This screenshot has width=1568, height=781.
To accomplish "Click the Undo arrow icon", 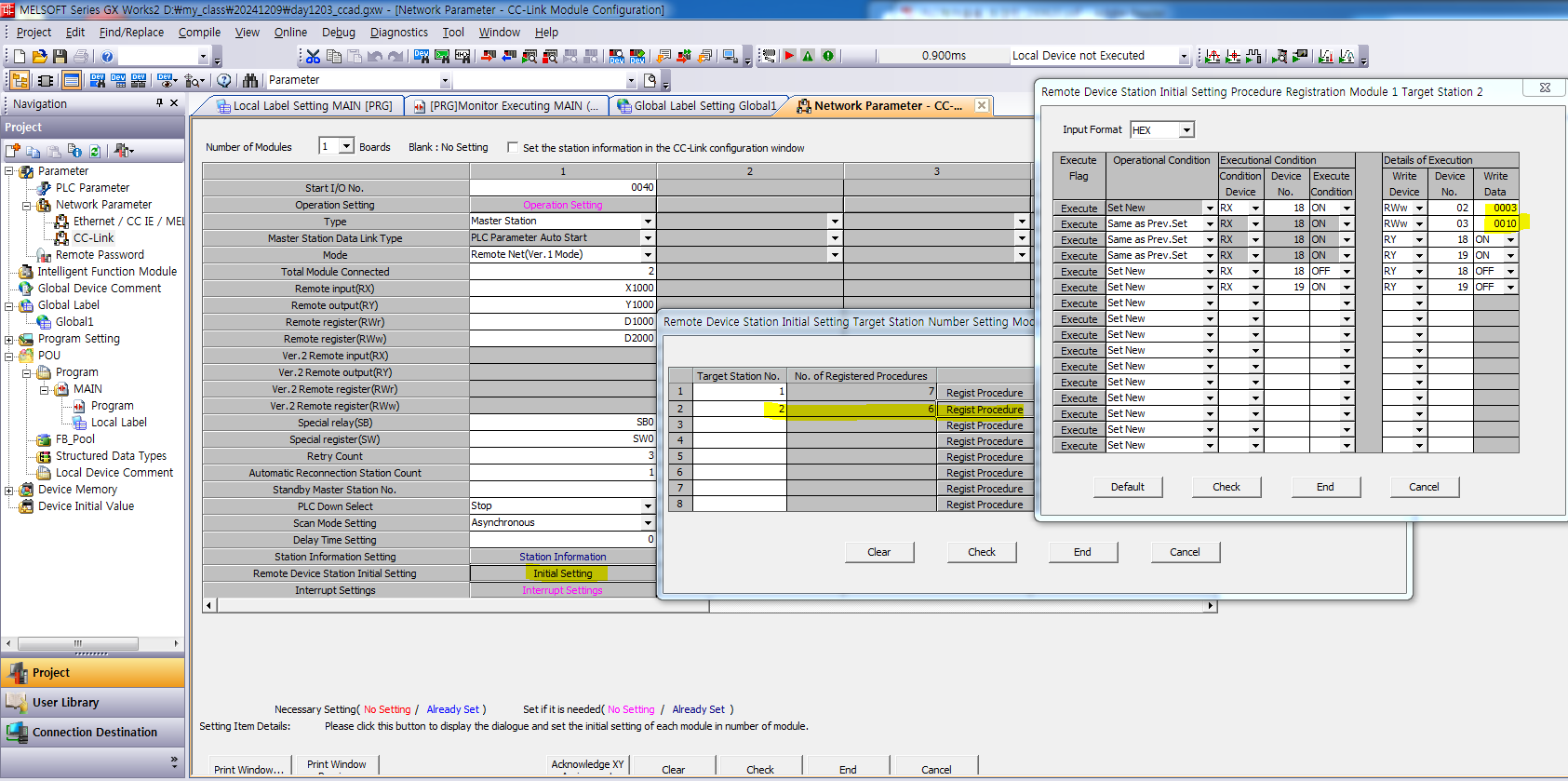I will (375, 56).
